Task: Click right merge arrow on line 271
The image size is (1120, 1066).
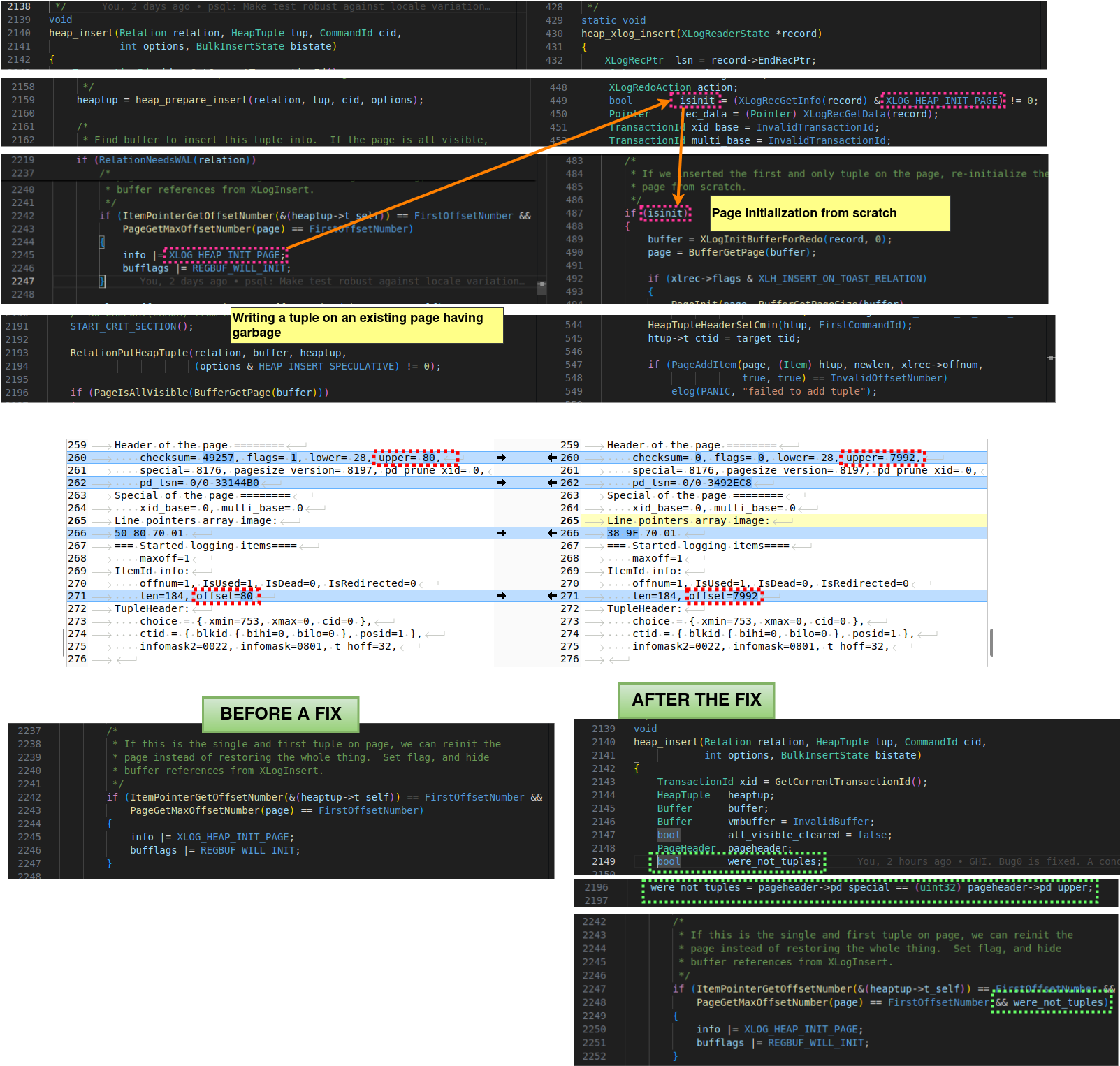Action: coord(501,596)
